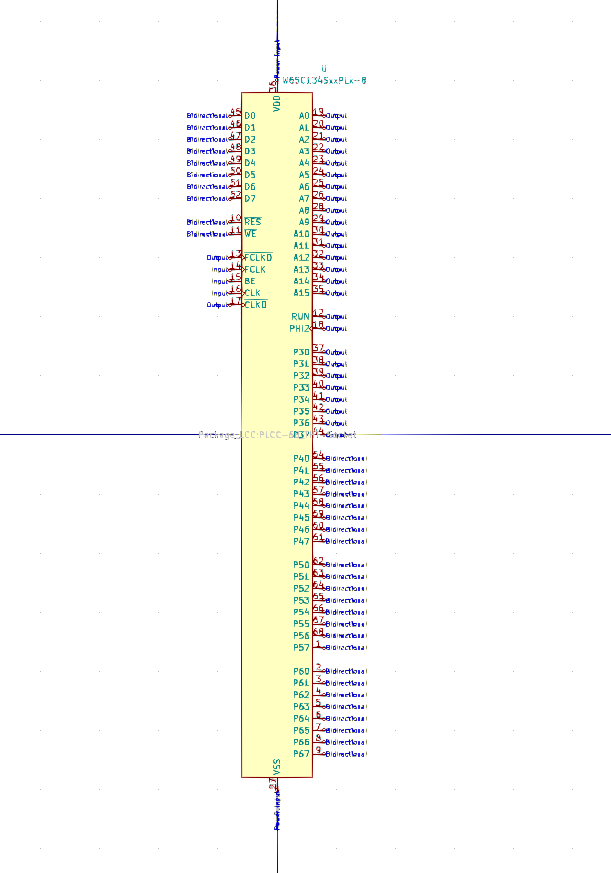Select the VSS ground pin at bottom
The width and height of the screenshot is (611, 873).
277,765
